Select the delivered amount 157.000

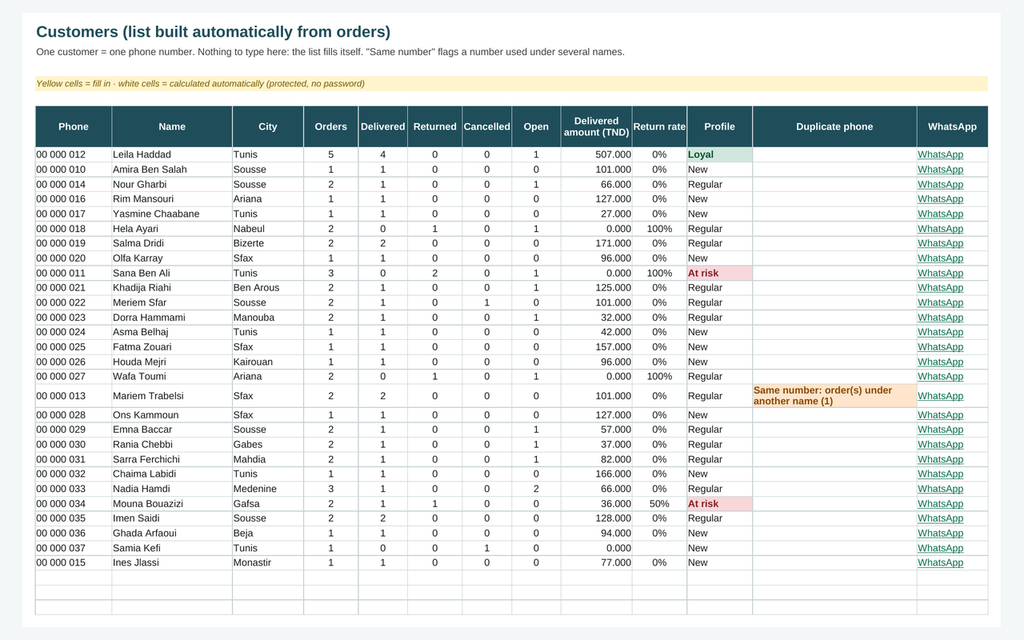pyautogui.click(x=596, y=347)
